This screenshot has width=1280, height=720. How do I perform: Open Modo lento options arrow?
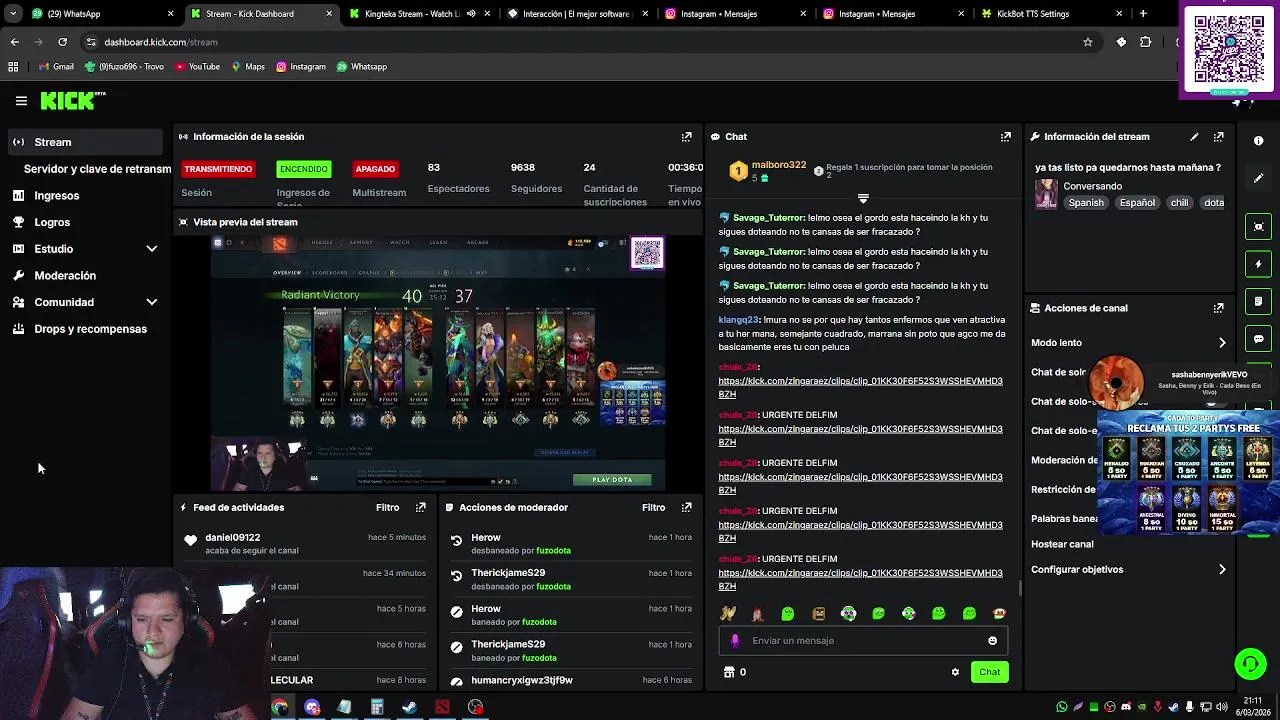[x=1222, y=343]
